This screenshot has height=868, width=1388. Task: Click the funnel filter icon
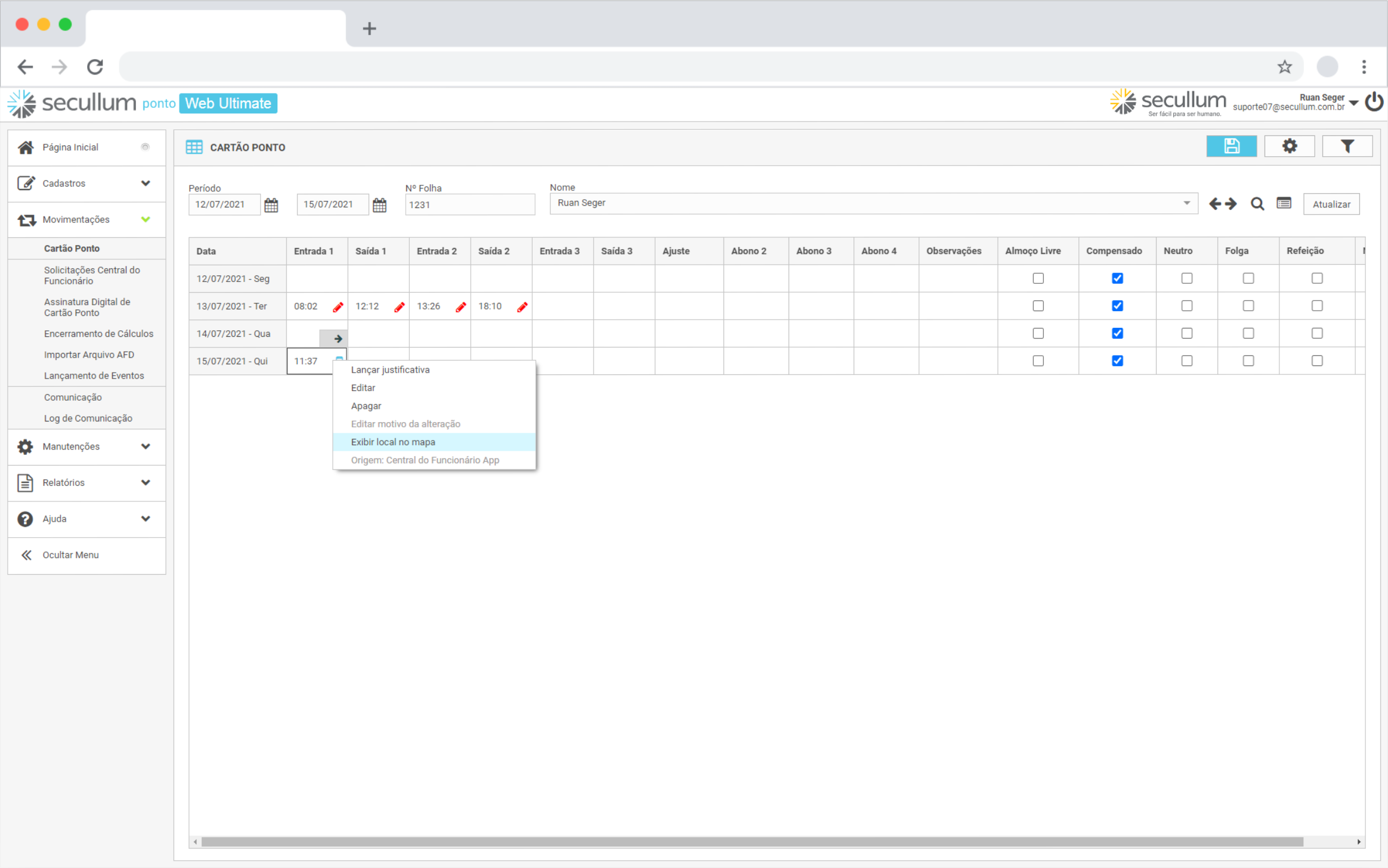(1346, 147)
